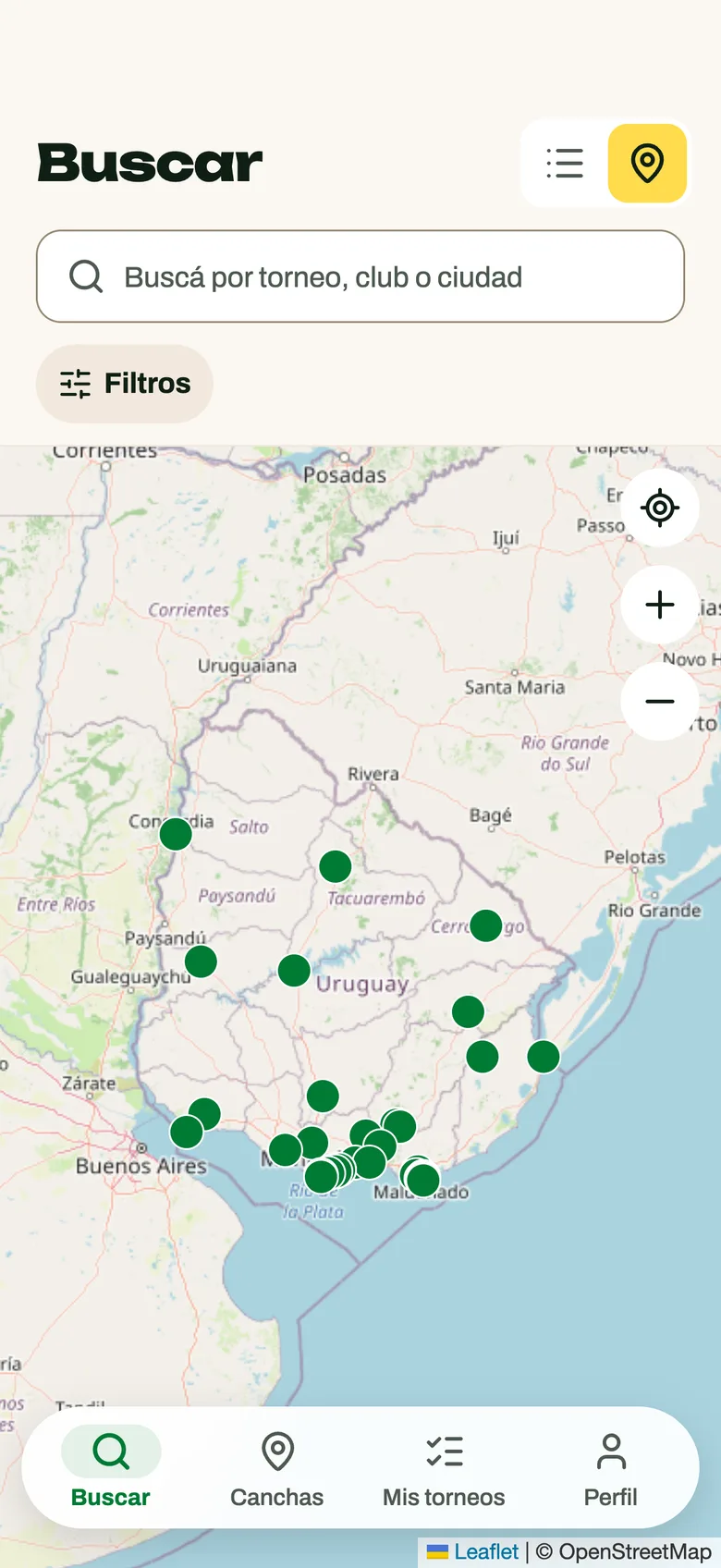
Task: Click the magnifier icon in search box
Action: coord(86,276)
